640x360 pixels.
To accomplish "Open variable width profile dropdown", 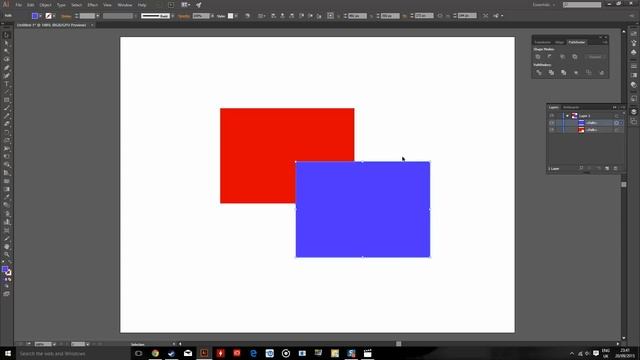I will [136, 16].
